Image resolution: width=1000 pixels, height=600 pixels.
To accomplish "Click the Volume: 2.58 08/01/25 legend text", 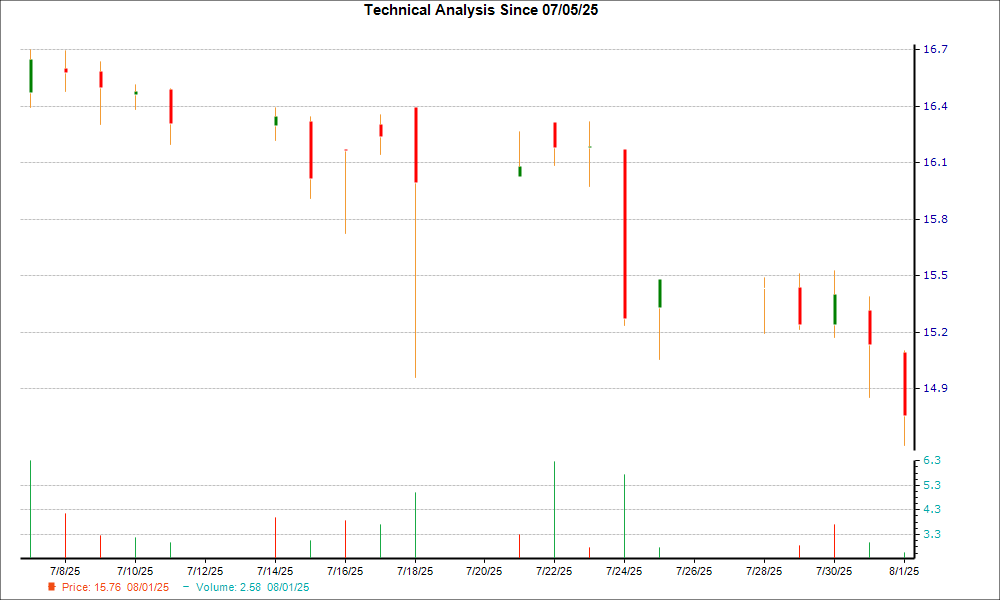I will click(x=253, y=587).
